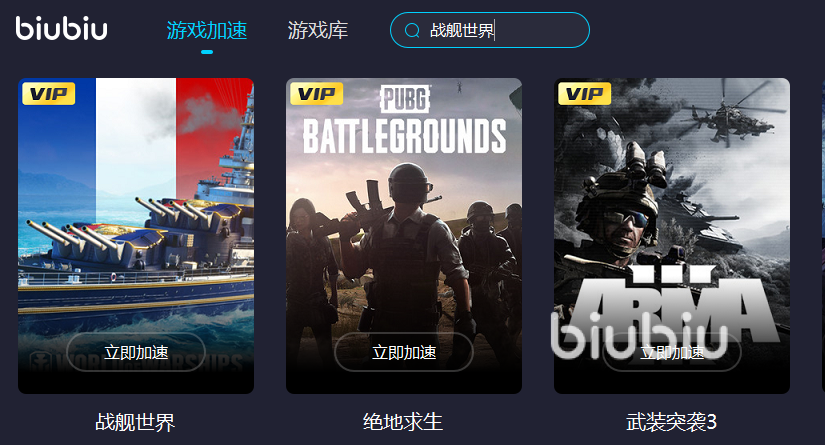Click 立即加速 on the 战舰世界 card

pos(136,352)
